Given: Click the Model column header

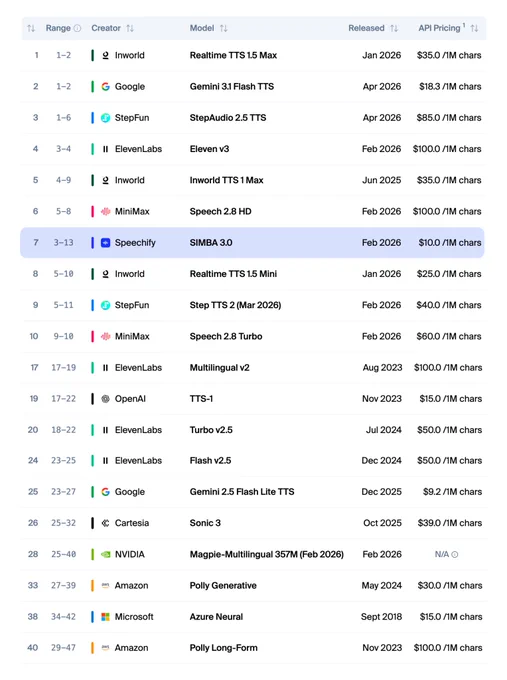Looking at the screenshot, I should (202, 28).
